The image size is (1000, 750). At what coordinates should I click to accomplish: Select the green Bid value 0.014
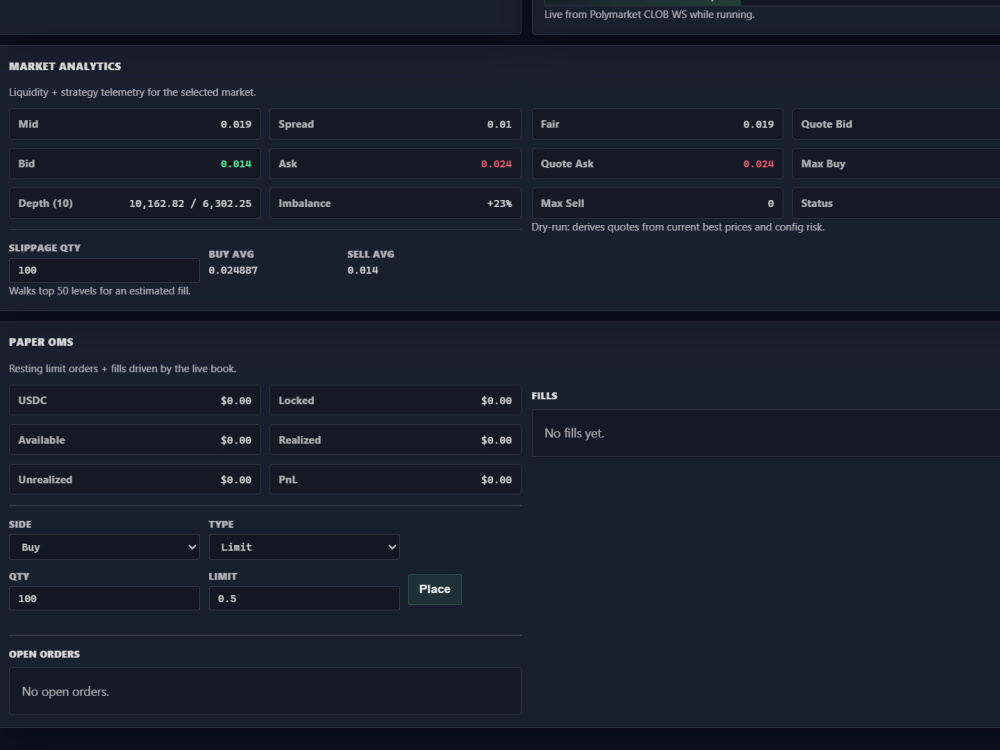pos(236,164)
